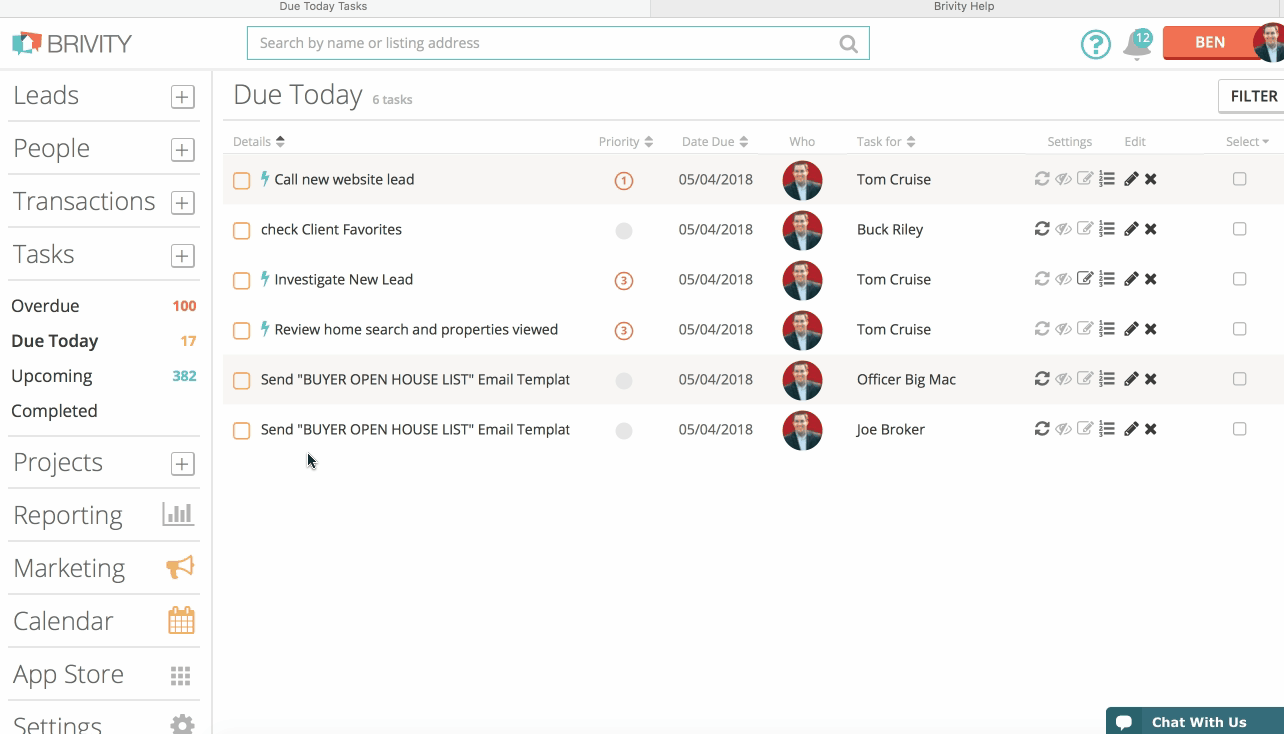
Task: Delete the check Client Favorites task
Action: point(1151,229)
